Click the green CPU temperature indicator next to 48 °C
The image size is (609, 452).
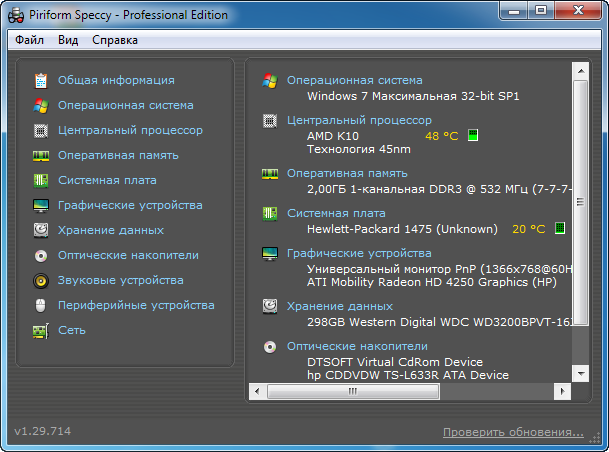473,136
